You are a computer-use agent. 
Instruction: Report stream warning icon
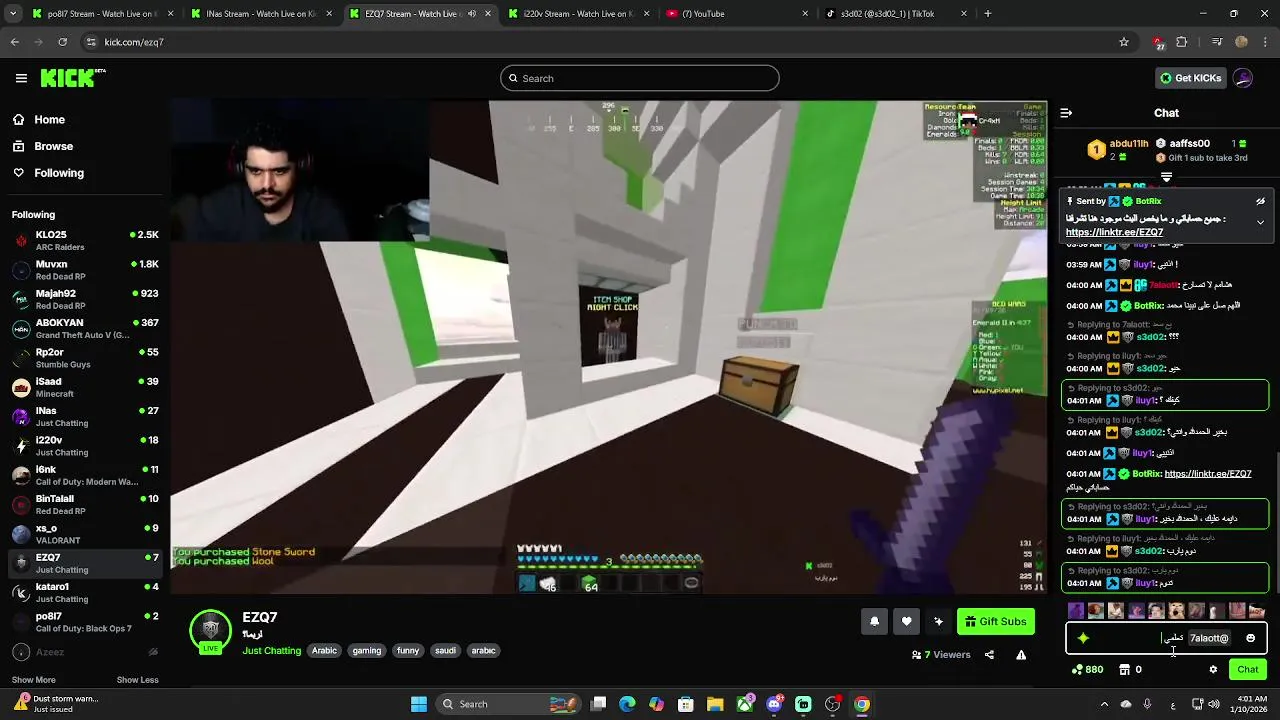coord(1021,655)
